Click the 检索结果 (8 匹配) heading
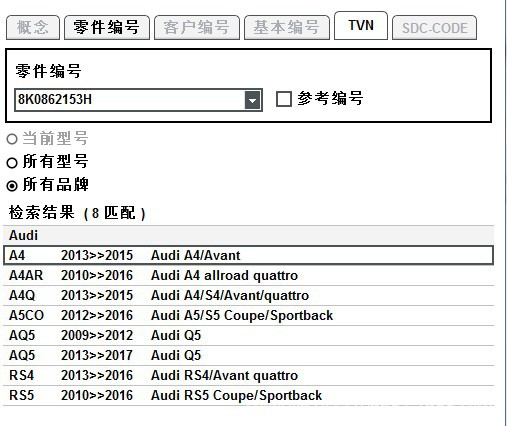 coord(77,213)
